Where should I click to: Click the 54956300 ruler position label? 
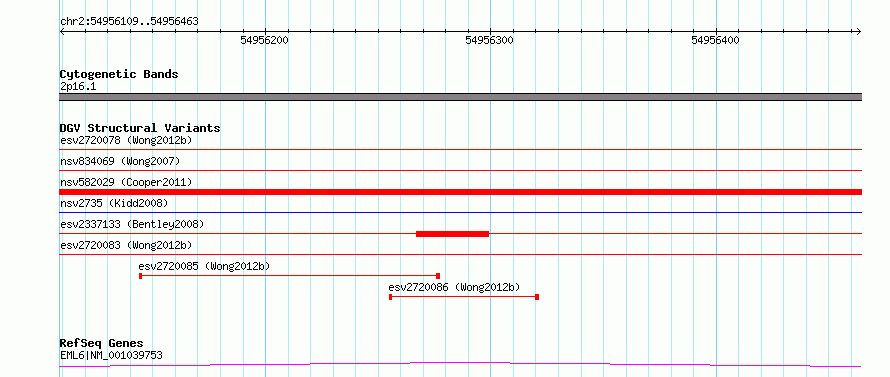click(x=489, y=40)
